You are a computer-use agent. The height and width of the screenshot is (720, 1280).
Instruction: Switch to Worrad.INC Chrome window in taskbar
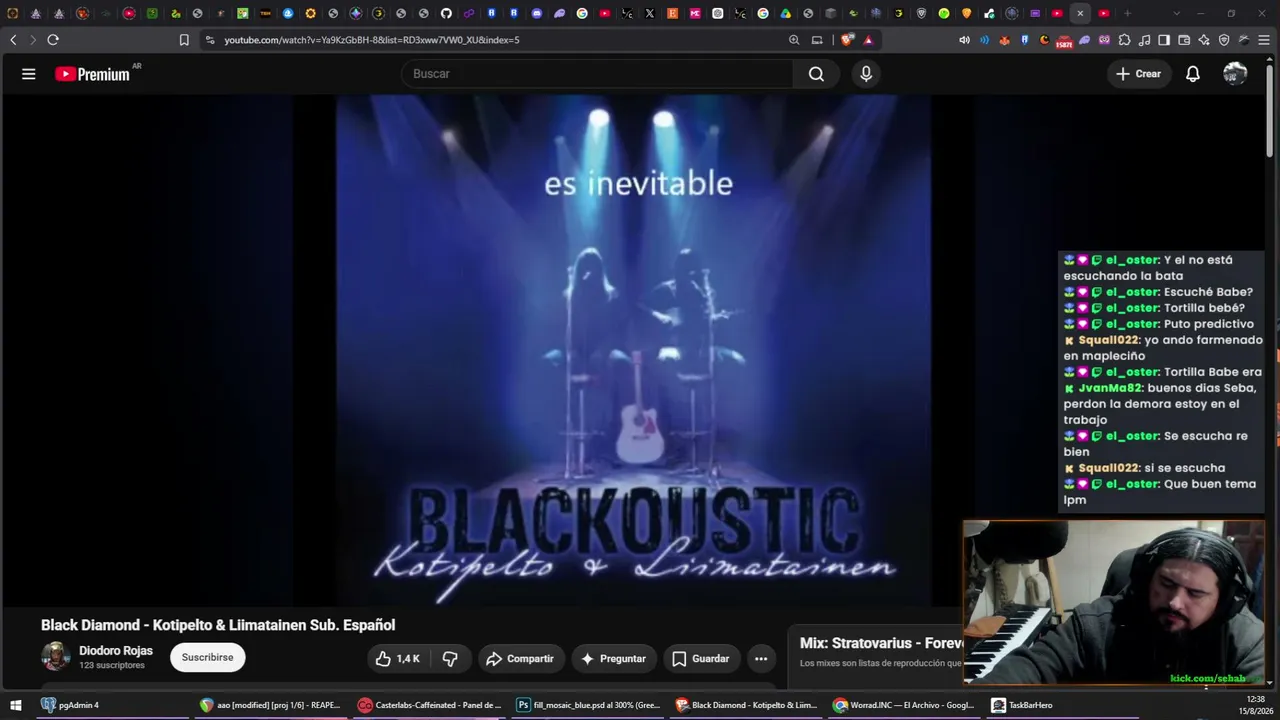point(905,705)
